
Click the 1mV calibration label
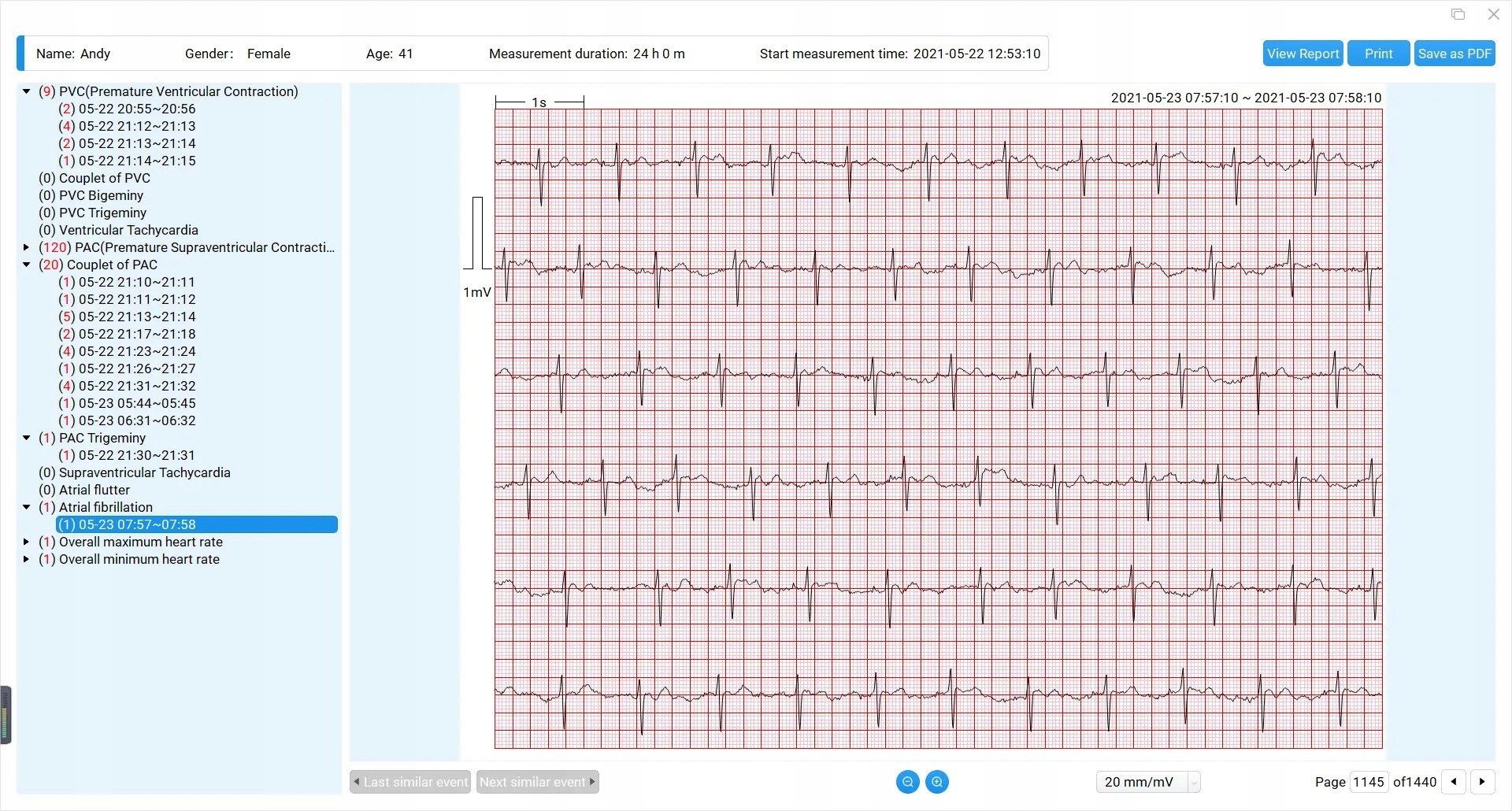(x=476, y=292)
